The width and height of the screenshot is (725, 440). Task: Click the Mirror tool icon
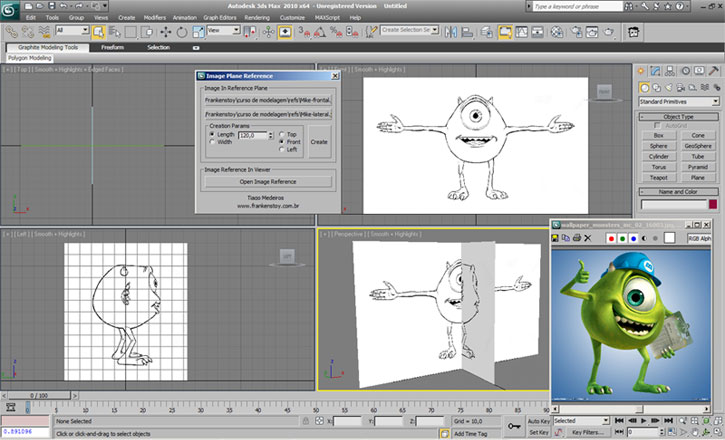click(x=451, y=32)
